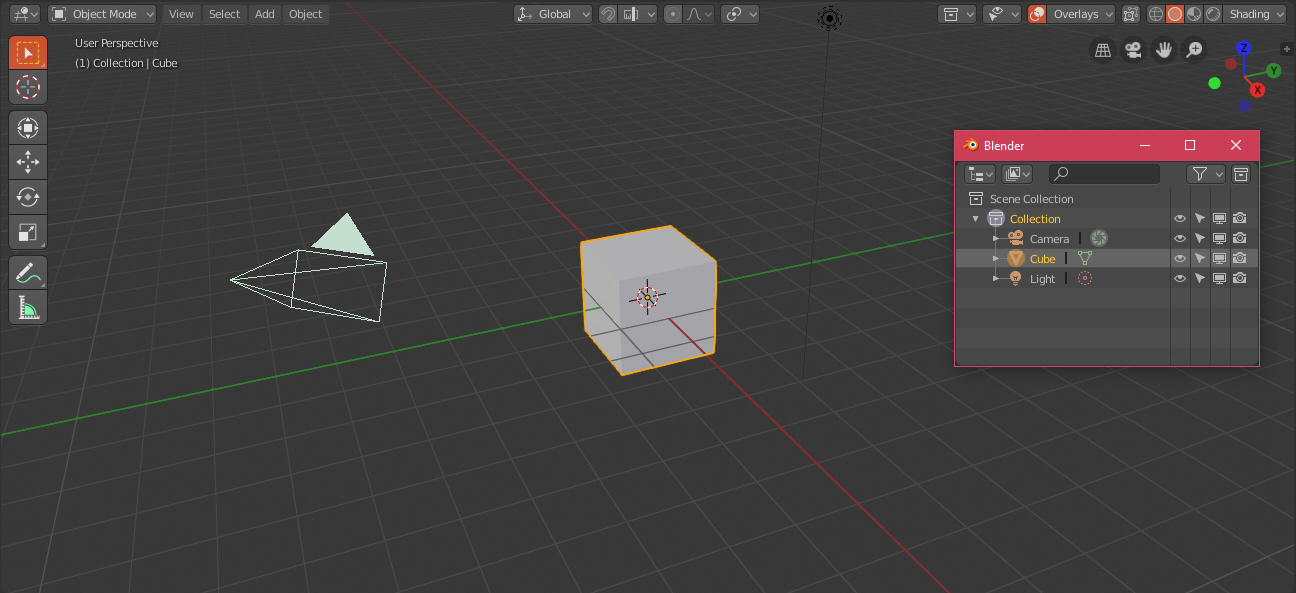Open Global transform orientation dropdown
This screenshot has height=593, width=1296.
point(553,14)
